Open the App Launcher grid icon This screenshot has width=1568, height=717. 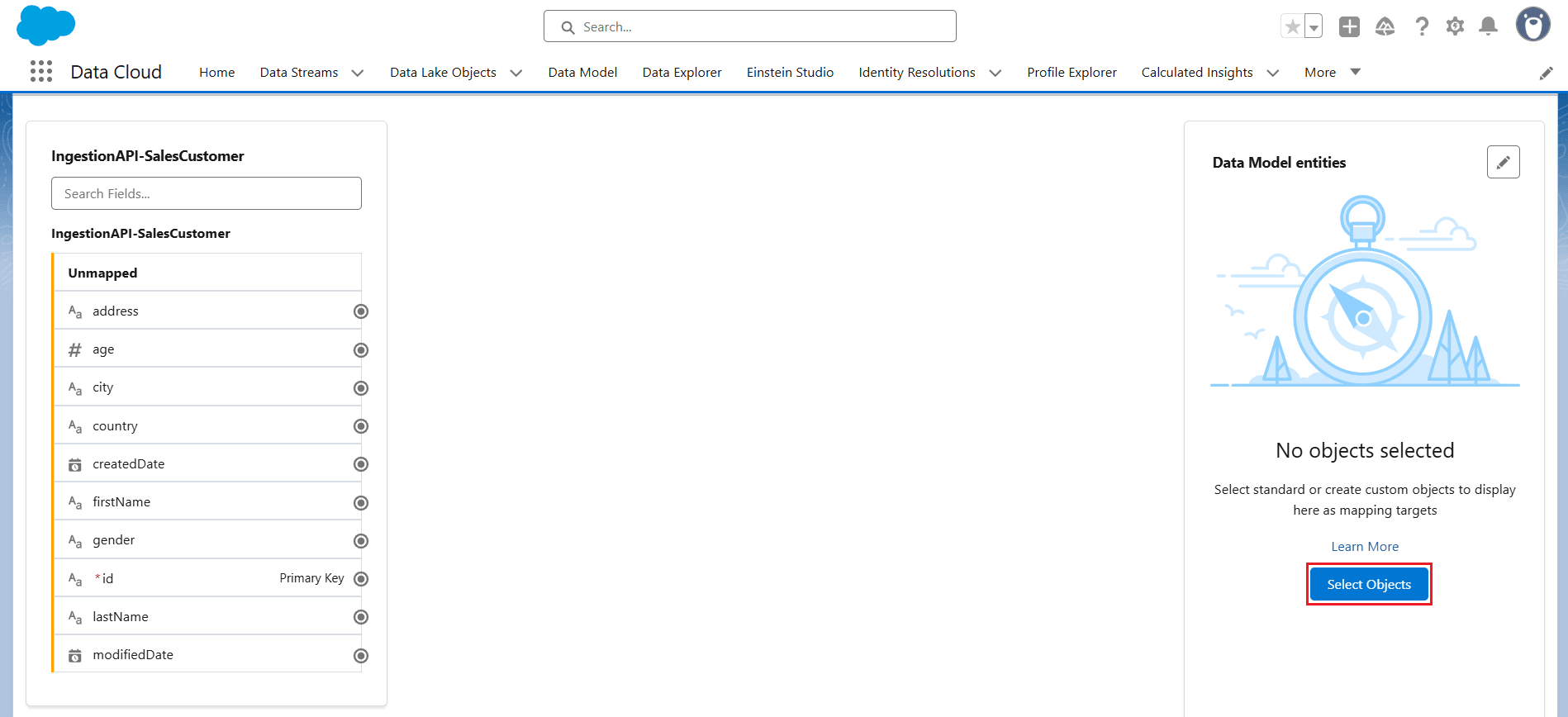pos(41,72)
